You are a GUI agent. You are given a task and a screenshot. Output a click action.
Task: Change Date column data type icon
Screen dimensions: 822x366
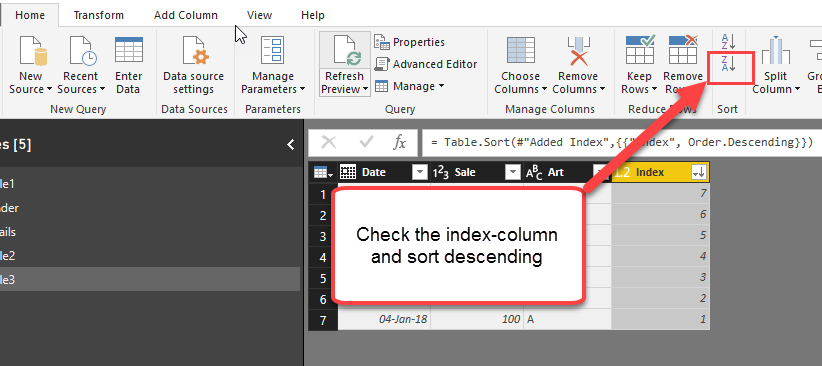tap(348, 172)
